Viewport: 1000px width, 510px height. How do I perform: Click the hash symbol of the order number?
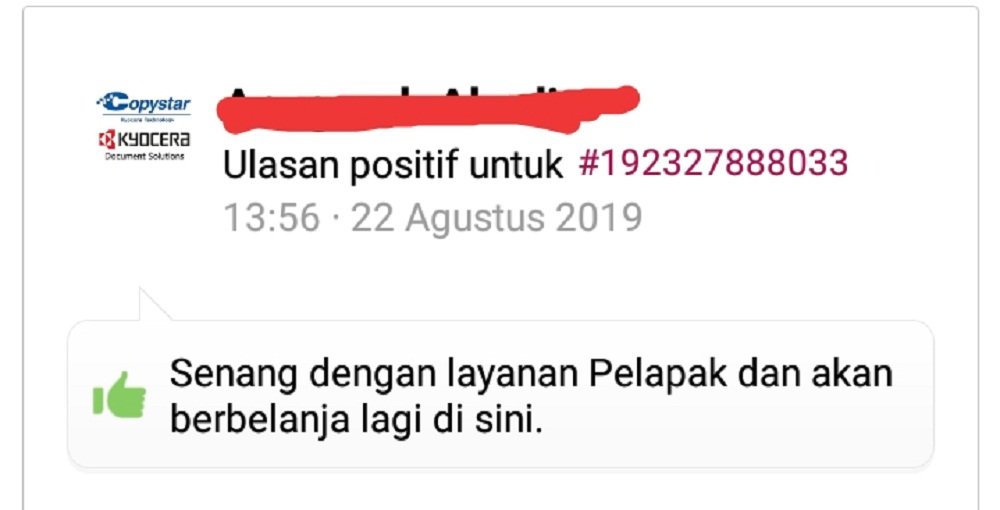click(589, 163)
